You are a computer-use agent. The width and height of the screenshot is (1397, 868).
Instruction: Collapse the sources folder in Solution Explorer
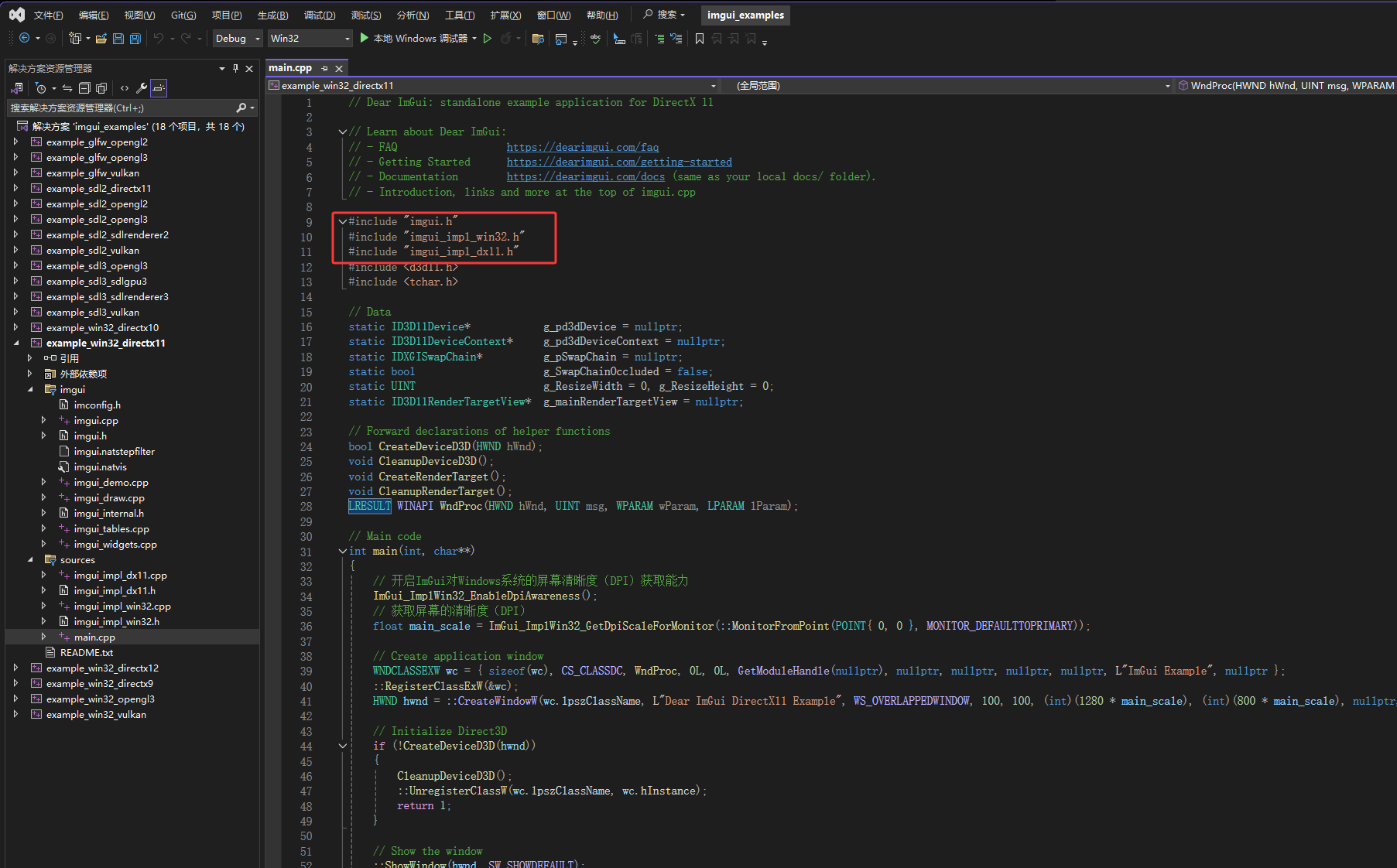click(30, 559)
